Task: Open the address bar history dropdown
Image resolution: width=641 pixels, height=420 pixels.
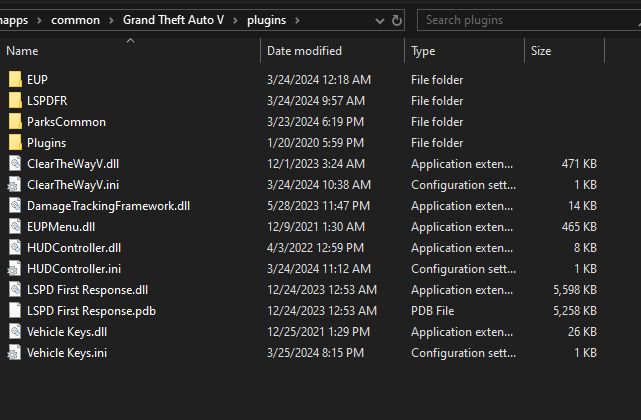Action: [x=379, y=19]
